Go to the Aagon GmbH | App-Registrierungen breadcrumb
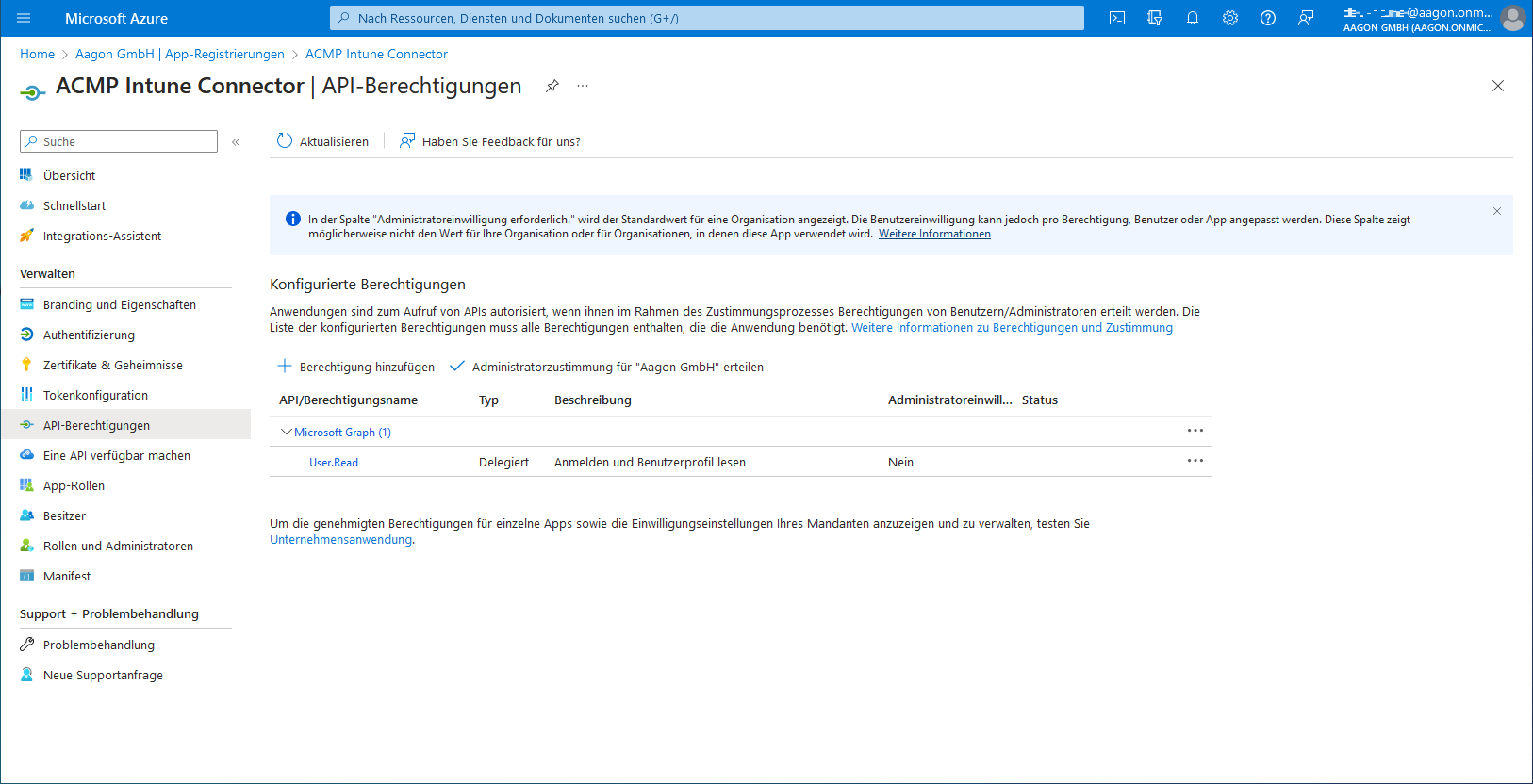Image resolution: width=1533 pixels, height=784 pixels. (180, 54)
